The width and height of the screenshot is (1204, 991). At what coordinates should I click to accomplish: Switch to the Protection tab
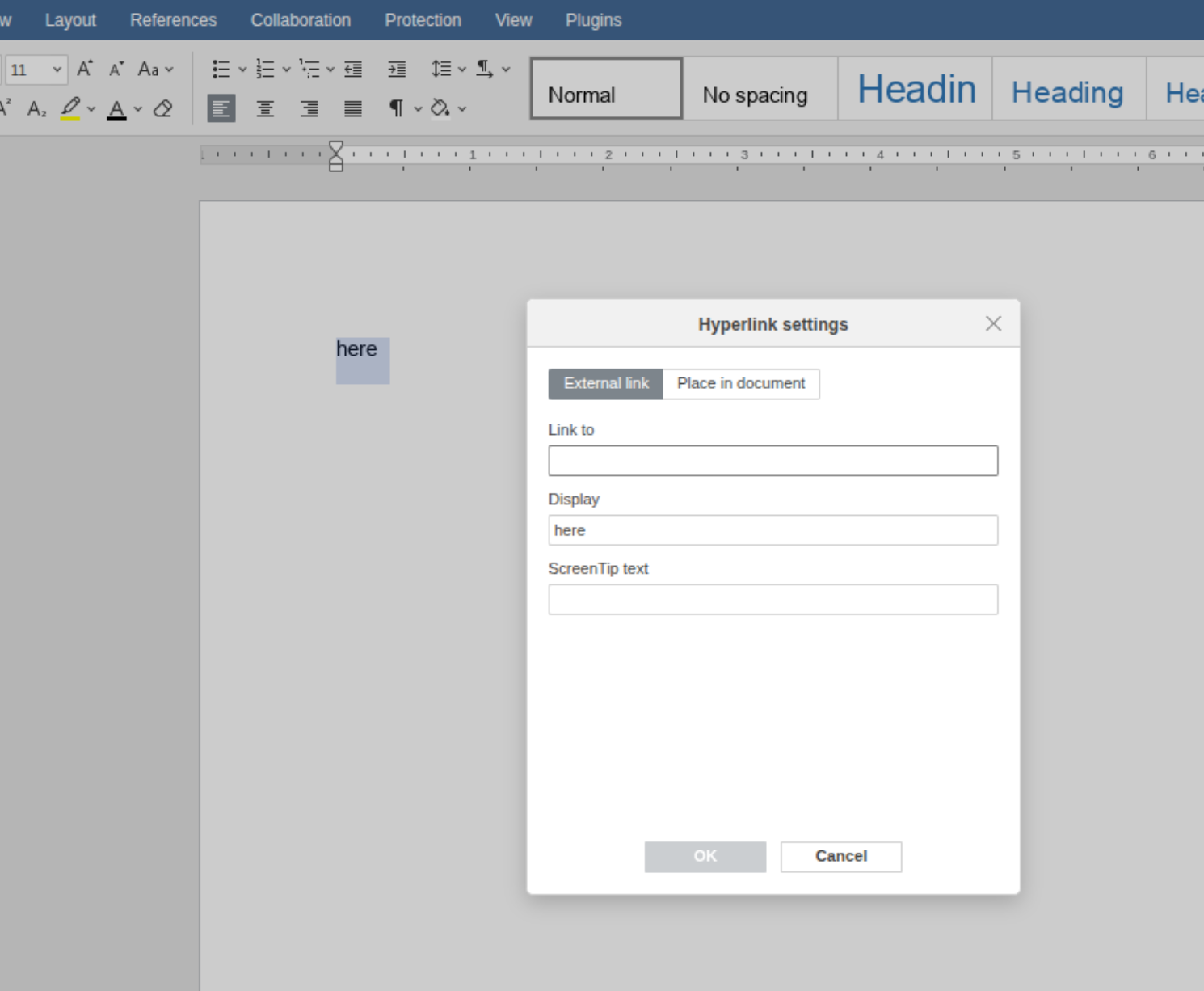click(x=423, y=20)
